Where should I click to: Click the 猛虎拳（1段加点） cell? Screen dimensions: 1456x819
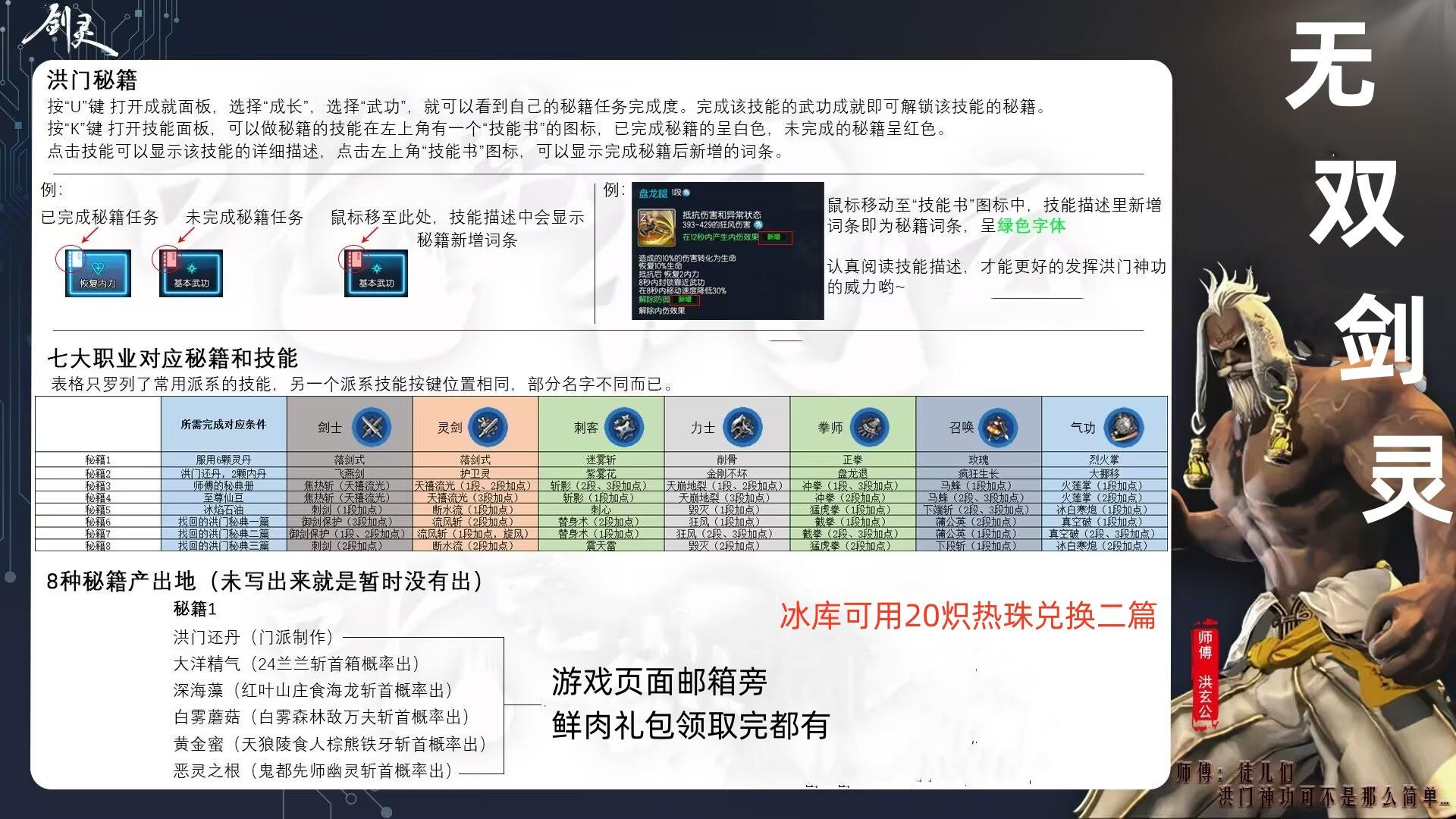tap(853, 510)
